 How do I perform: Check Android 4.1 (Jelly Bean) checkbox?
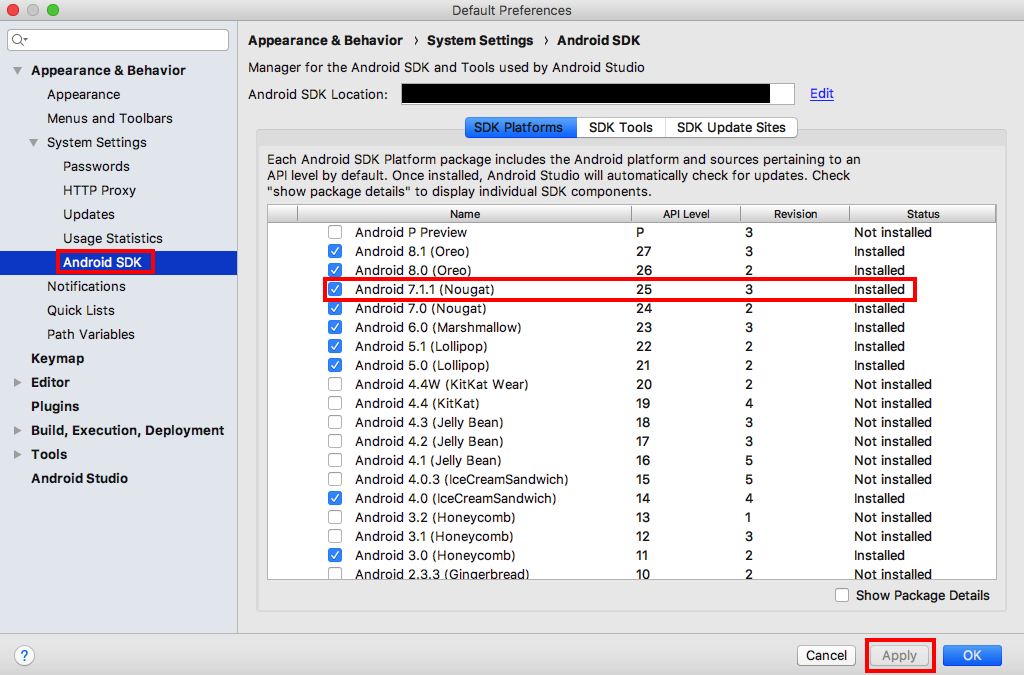click(x=335, y=460)
